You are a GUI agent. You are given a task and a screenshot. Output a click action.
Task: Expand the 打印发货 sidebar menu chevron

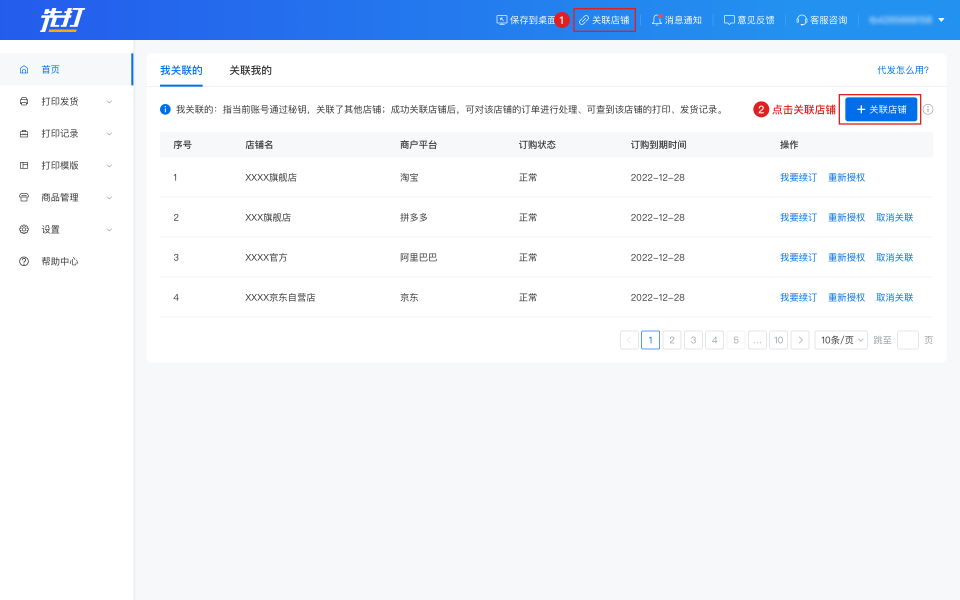(x=109, y=101)
